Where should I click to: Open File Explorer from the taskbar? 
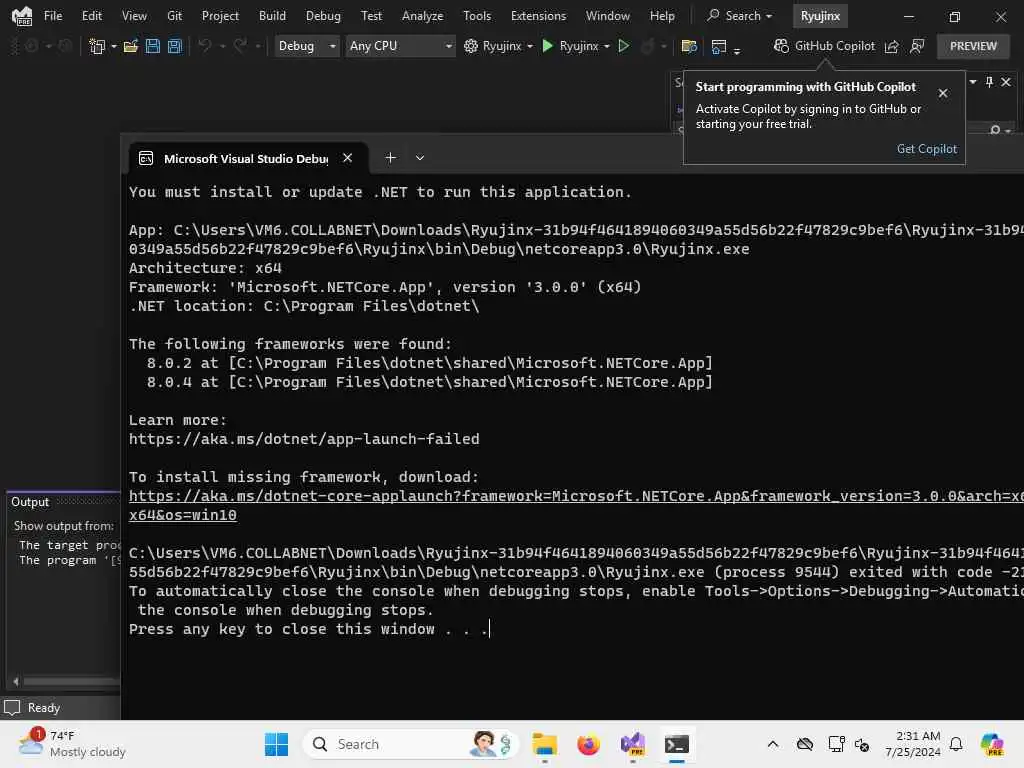click(544, 744)
